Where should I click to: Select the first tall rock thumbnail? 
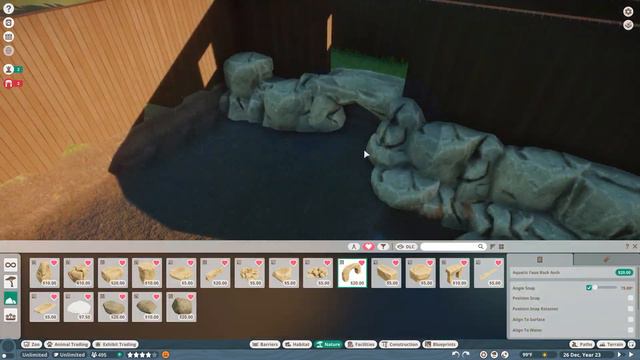tap(44, 273)
